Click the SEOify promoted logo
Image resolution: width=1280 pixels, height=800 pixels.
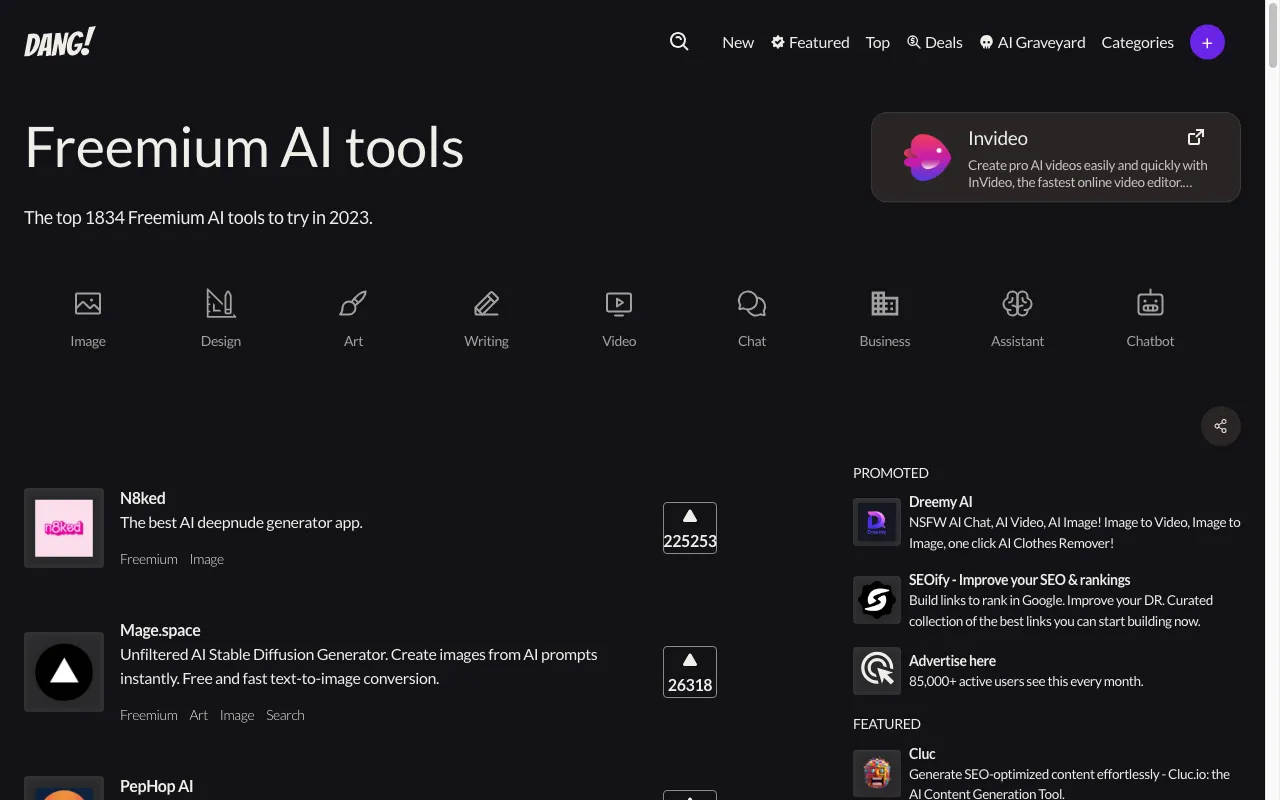click(877, 600)
